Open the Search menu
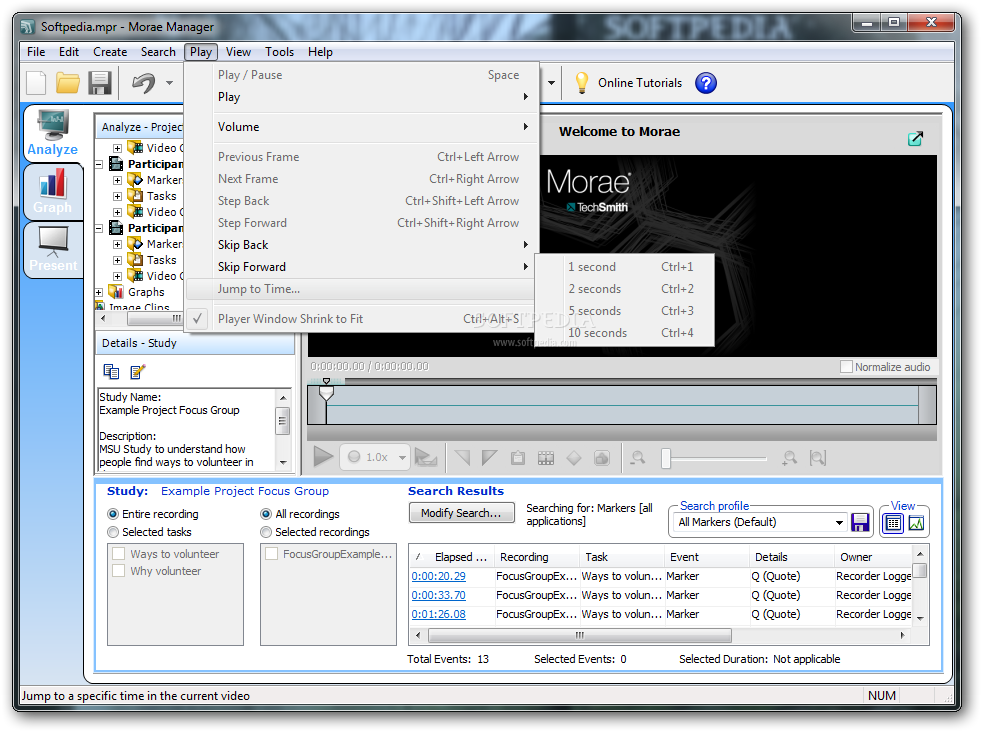The image size is (982, 732). (x=158, y=52)
